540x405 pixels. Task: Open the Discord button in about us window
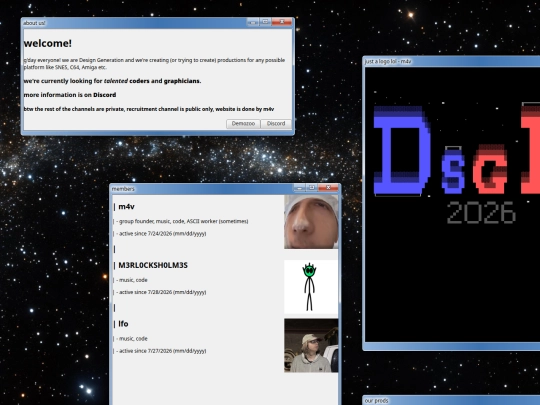[x=276, y=124]
